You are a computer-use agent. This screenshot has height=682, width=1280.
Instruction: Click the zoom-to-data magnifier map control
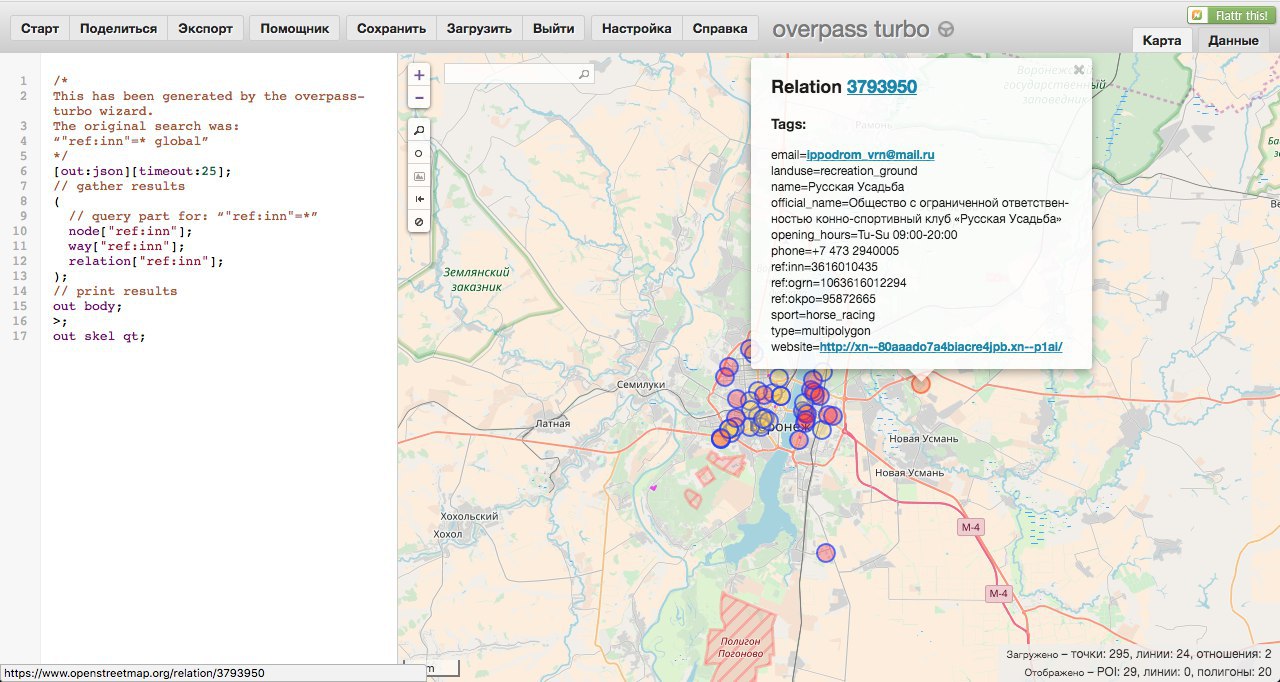[x=419, y=130]
